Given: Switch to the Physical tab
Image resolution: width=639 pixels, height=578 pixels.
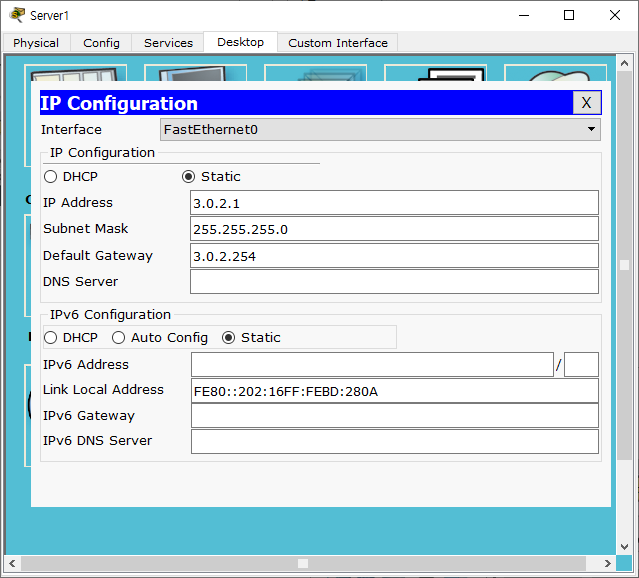Looking at the screenshot, I should (x=36, y=43).
